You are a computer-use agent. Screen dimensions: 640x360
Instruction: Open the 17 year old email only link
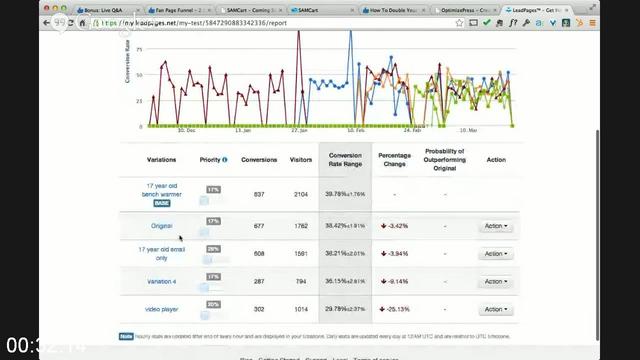(162, 253)
